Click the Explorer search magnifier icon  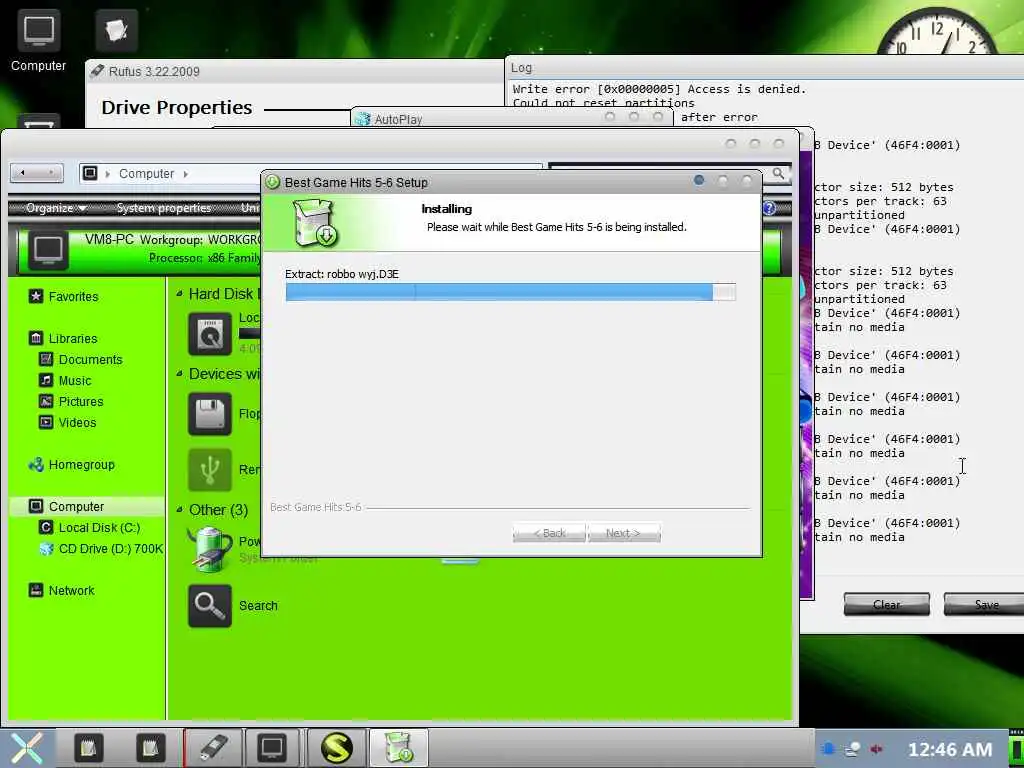[x=778, y=173]
